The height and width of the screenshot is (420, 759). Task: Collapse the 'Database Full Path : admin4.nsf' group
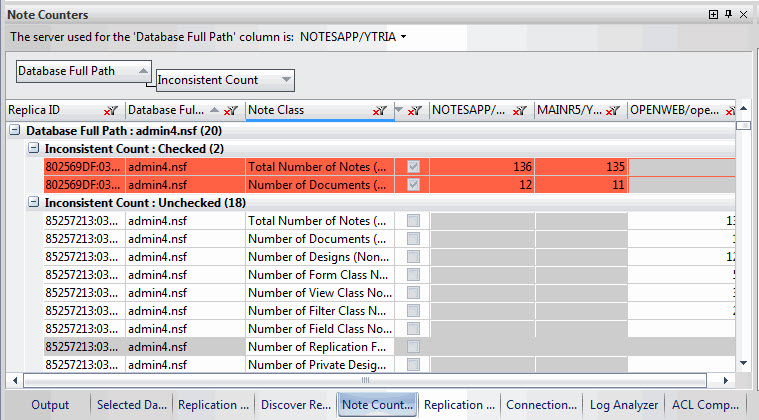click(x=15, y=130)
